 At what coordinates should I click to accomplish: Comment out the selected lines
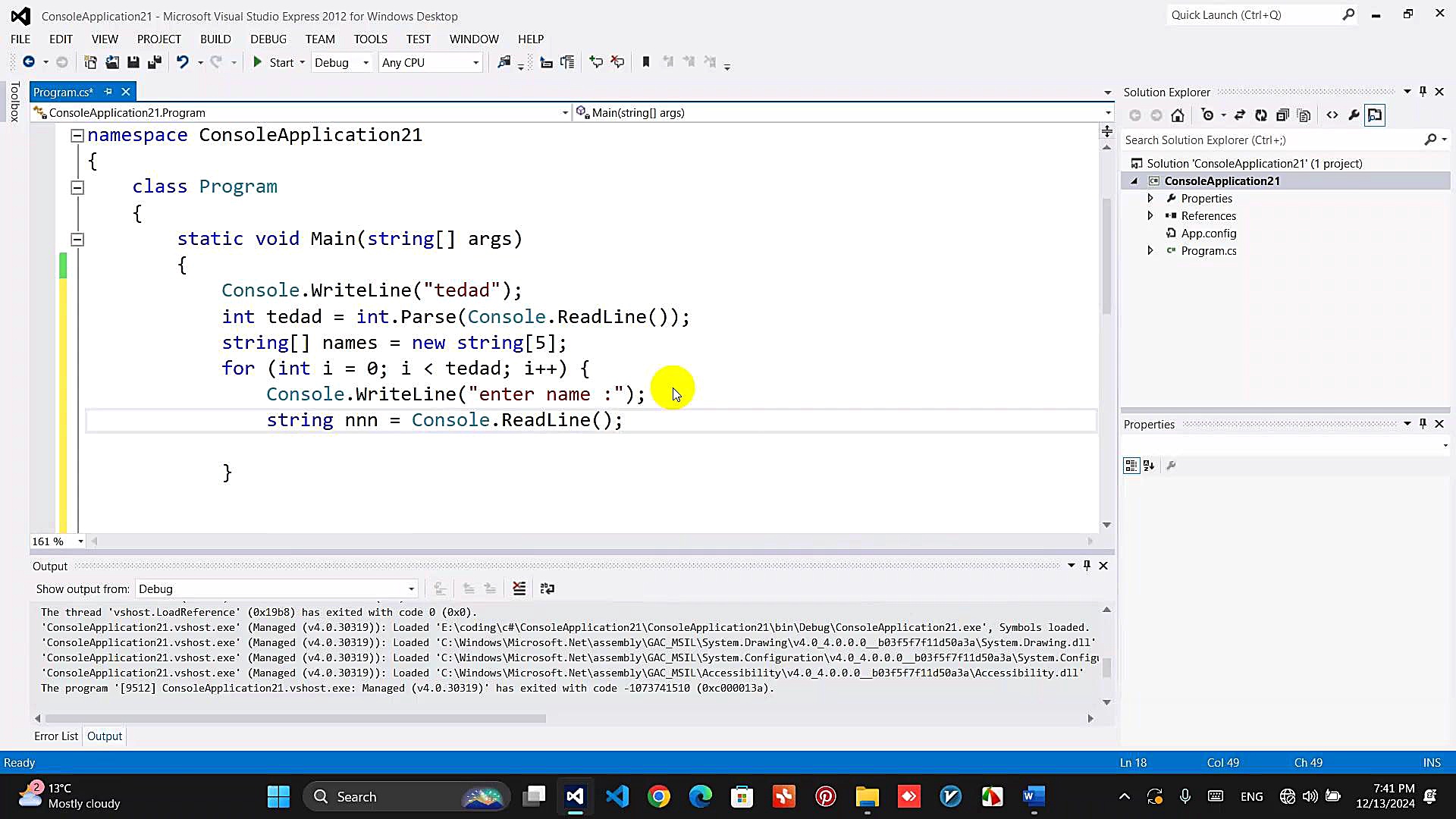[x=596, y=62]
